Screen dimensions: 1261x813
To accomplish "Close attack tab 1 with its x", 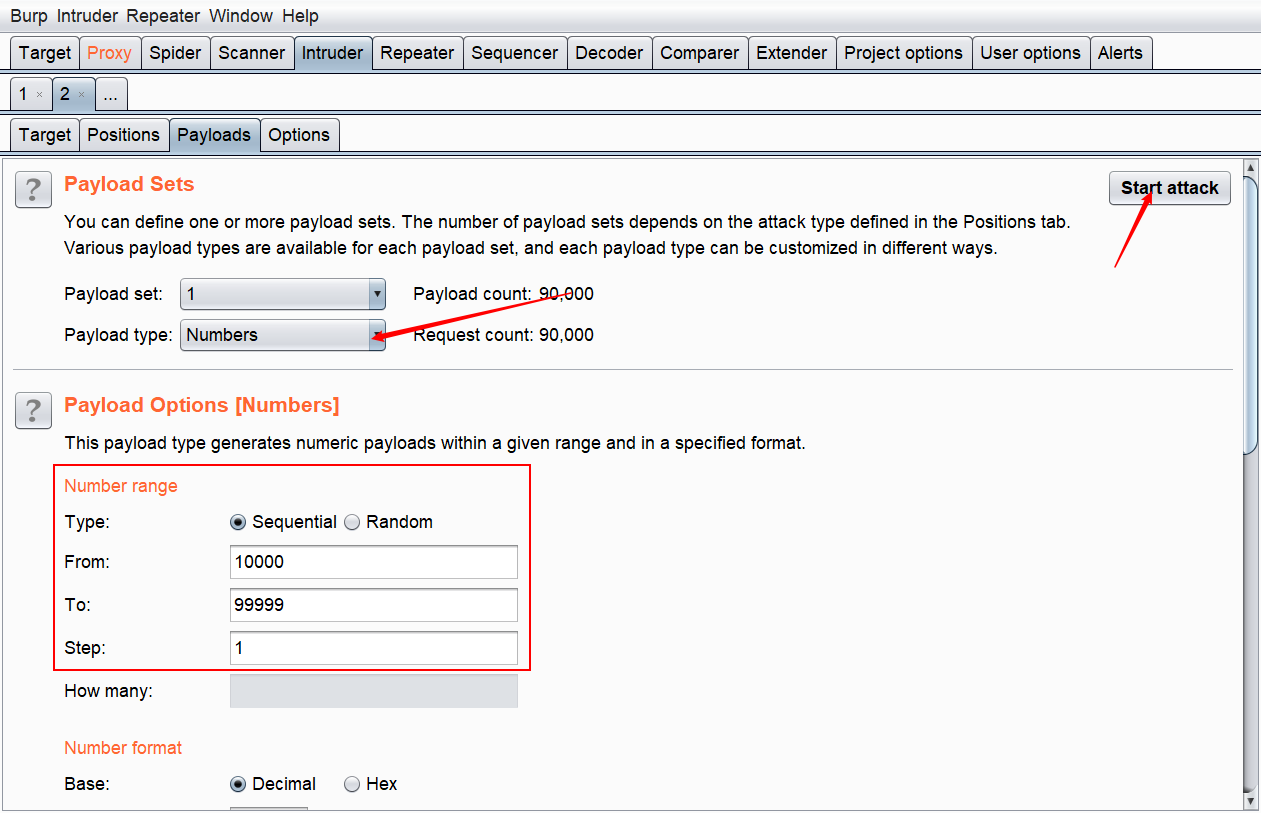I will tap(39, 95).
